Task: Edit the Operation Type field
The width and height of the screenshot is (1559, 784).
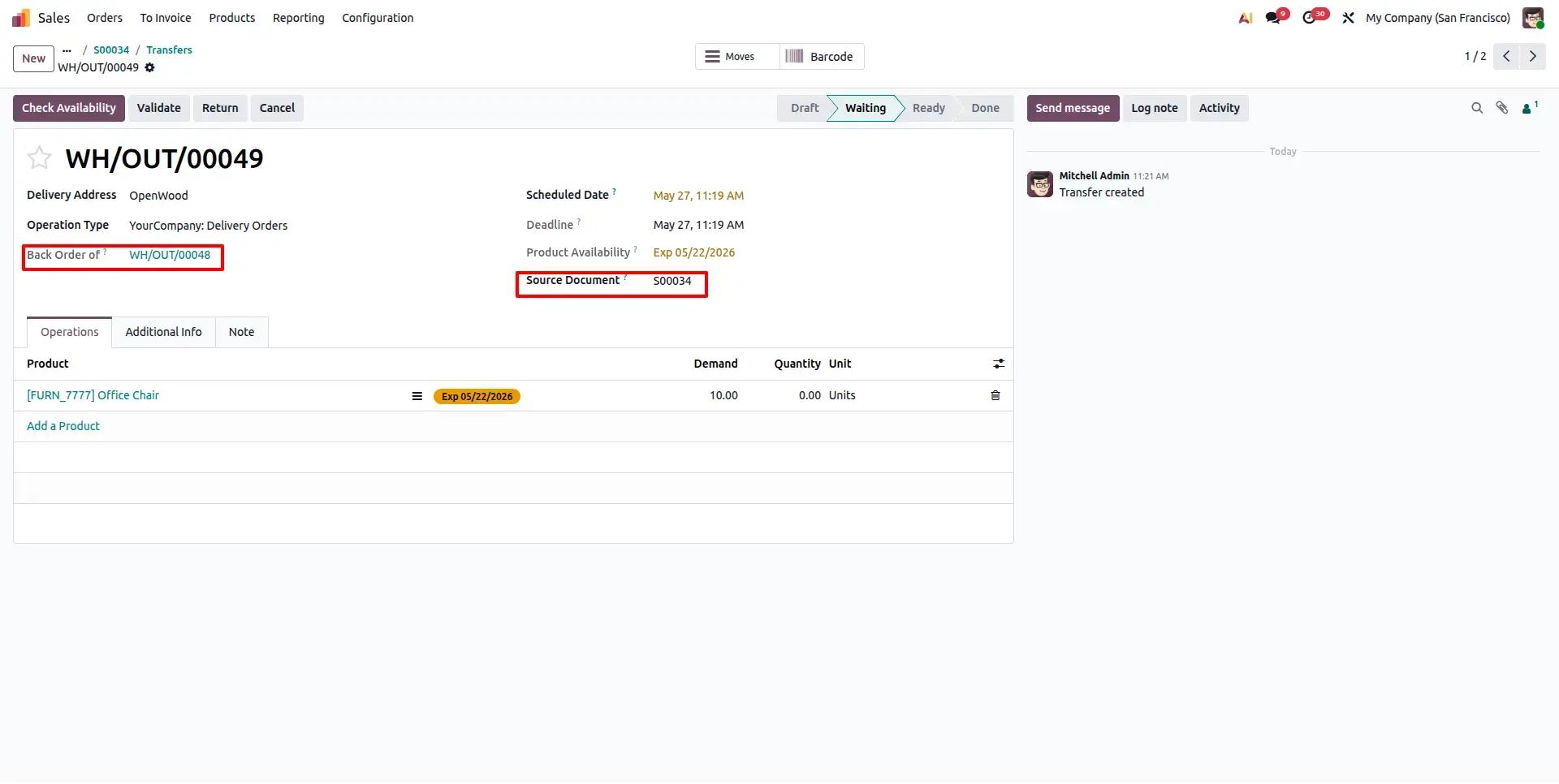Action: 208,226
